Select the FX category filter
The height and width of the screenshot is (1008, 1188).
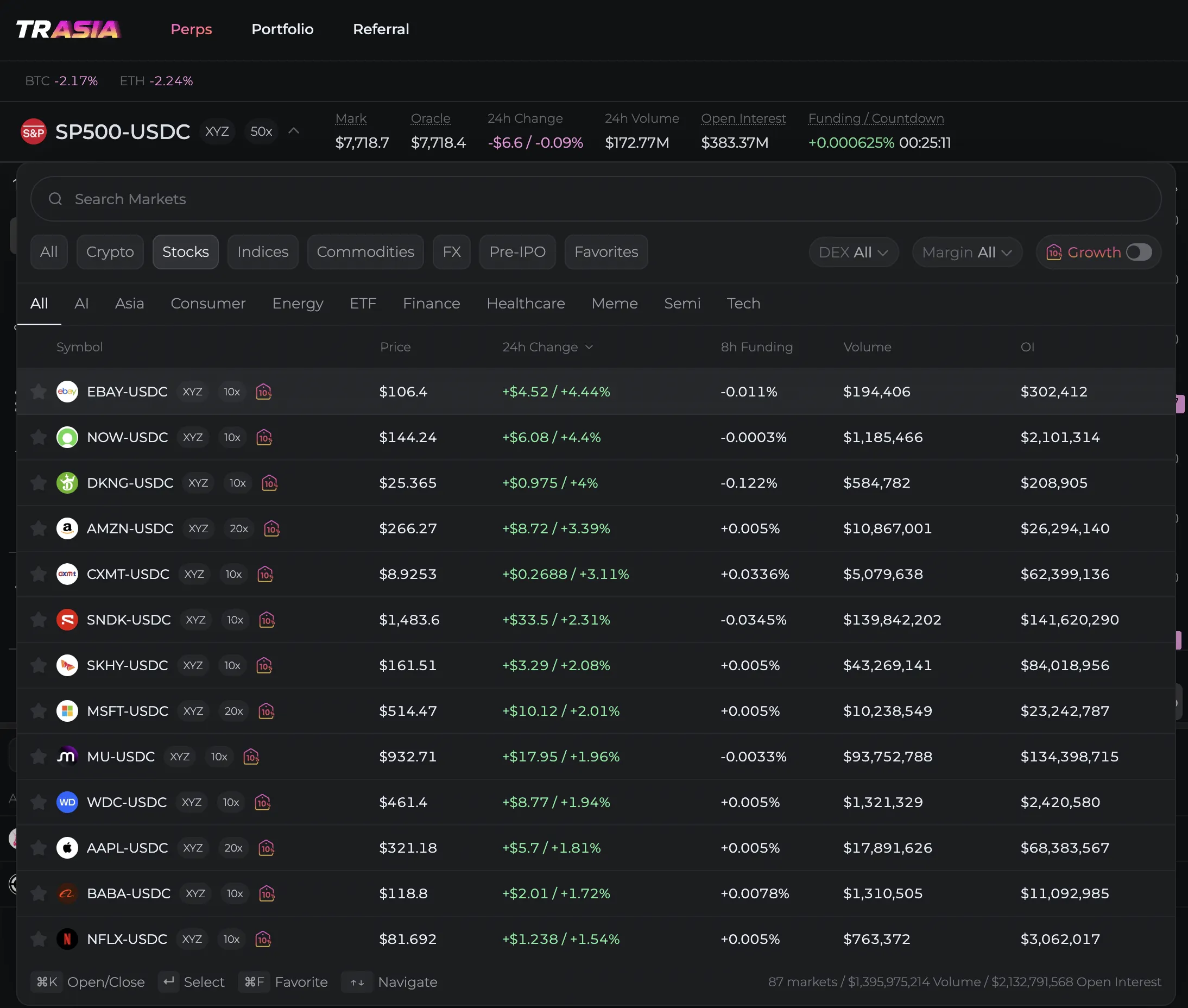(x=452, y=252)
